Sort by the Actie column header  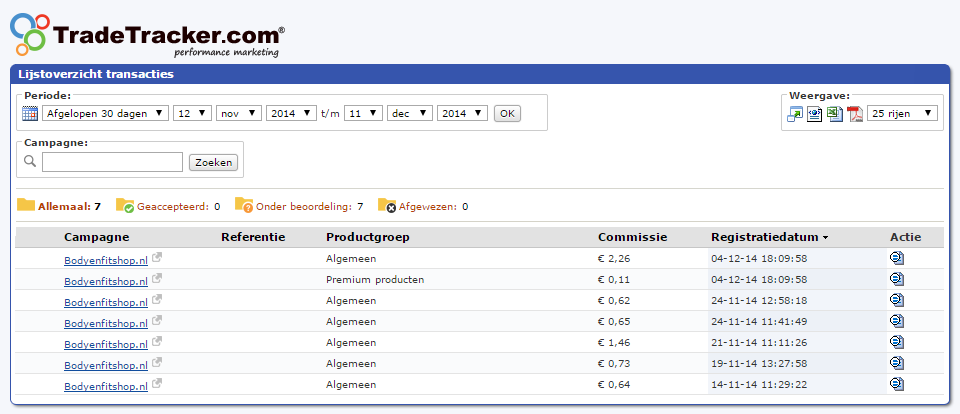906,237
